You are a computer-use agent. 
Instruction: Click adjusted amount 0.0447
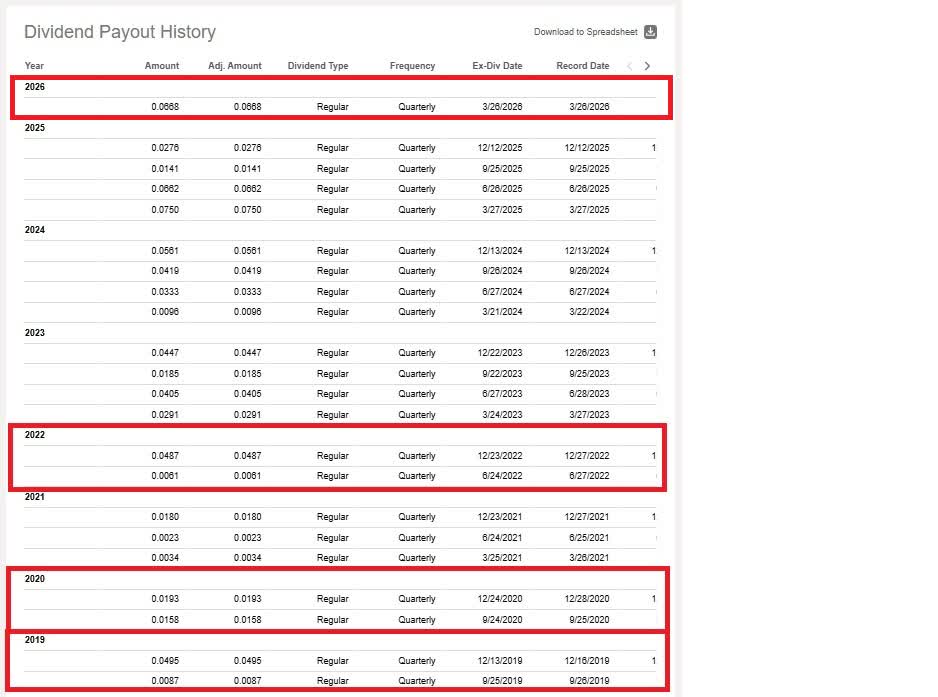click(248, 353)
